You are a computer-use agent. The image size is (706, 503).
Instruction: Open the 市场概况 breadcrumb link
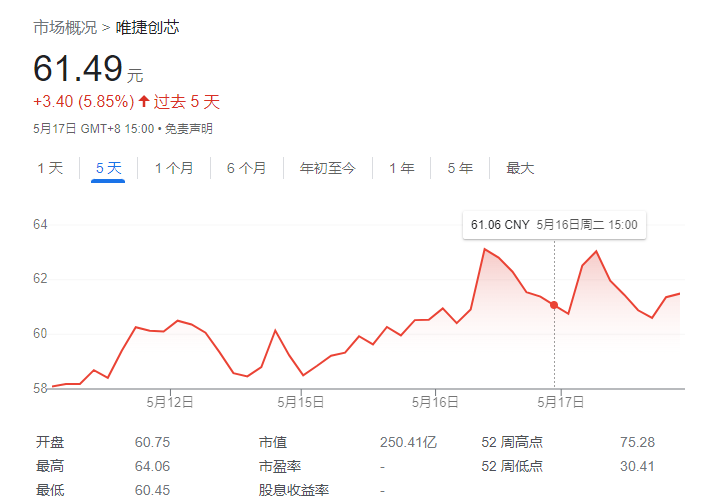click(x=65, y=28)
